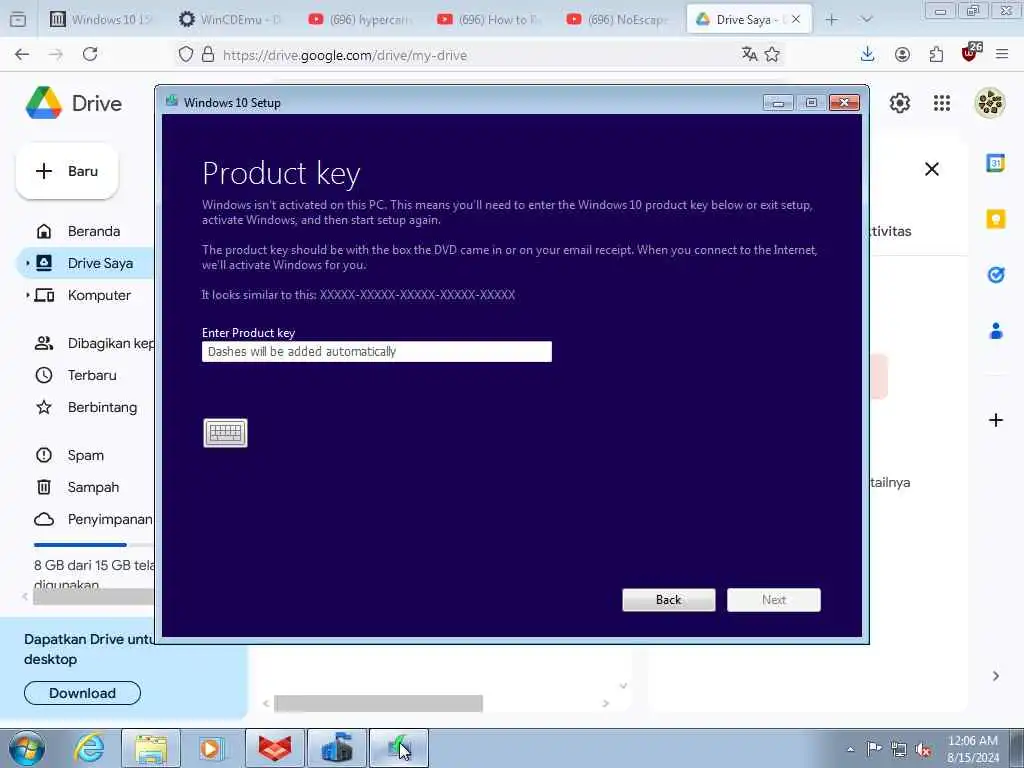The width and height of the screenshot is (1024, 768).
Task: Open Drive settings gear
Action: pyautogui.click(x=900, y=103)
